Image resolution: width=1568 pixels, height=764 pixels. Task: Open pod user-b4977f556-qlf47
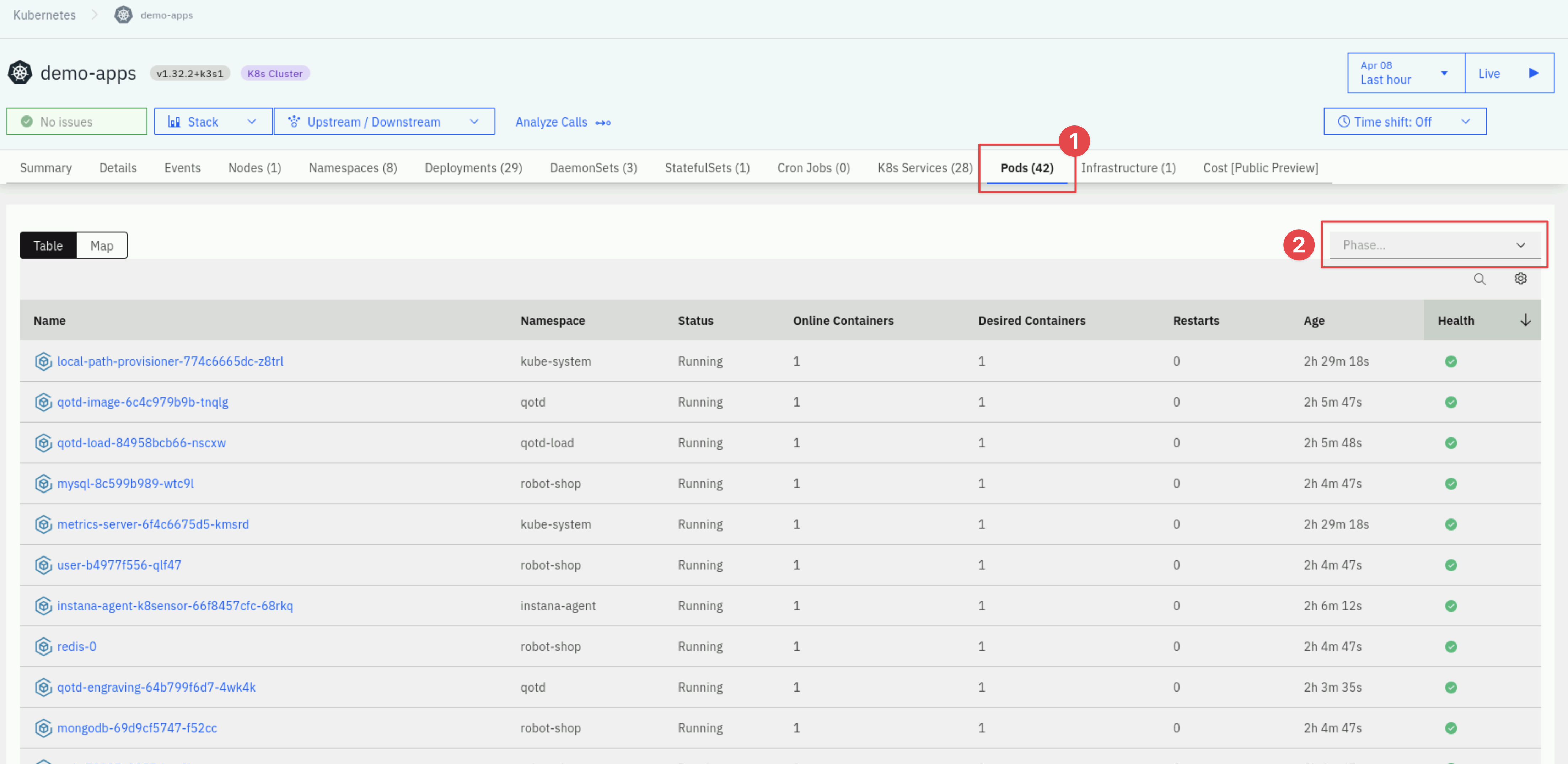(x=119, y=566)
